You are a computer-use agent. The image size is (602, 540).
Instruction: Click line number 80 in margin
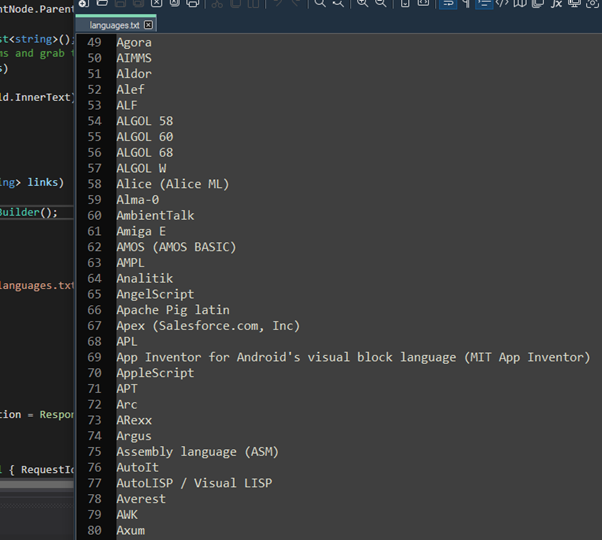(94, 530)
